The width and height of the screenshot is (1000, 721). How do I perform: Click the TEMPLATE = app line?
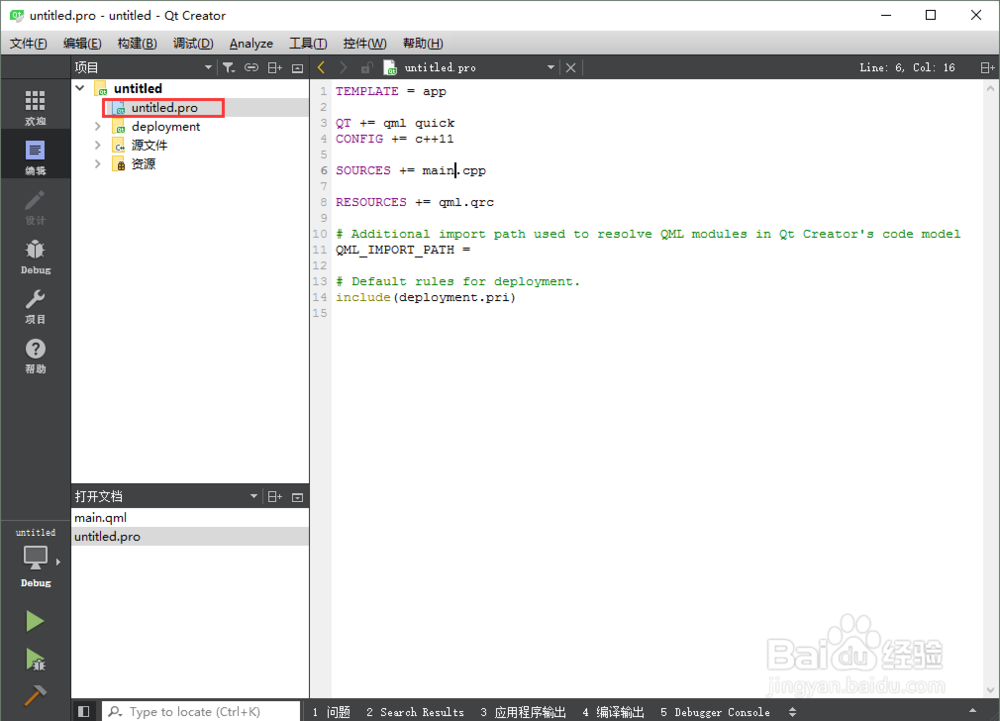pos(391,91)
